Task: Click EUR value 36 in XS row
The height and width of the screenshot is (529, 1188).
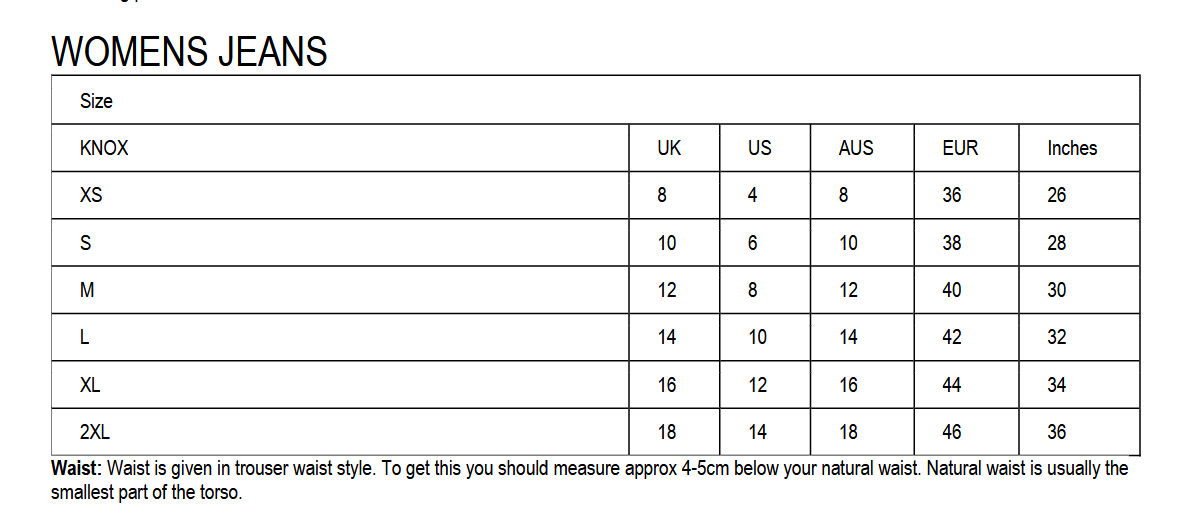Action: [952, 196]
